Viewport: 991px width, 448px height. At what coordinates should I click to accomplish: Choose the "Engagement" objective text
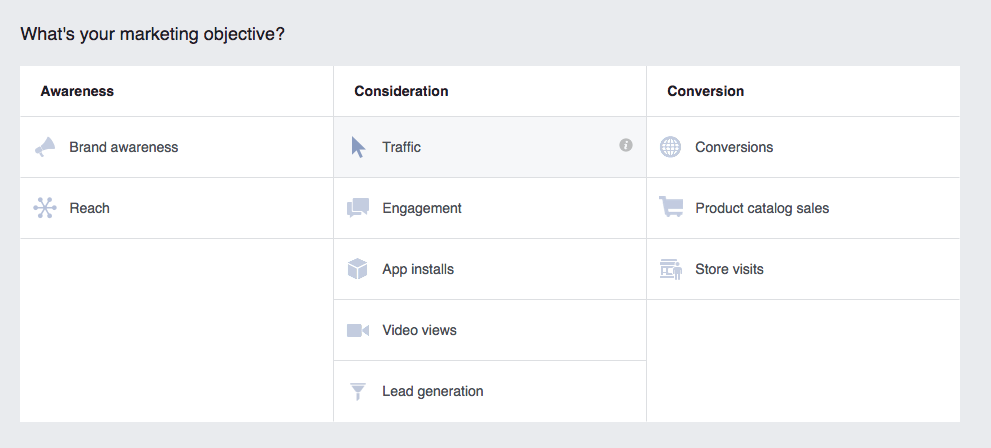pyautogui.click(x=422, y=208)
